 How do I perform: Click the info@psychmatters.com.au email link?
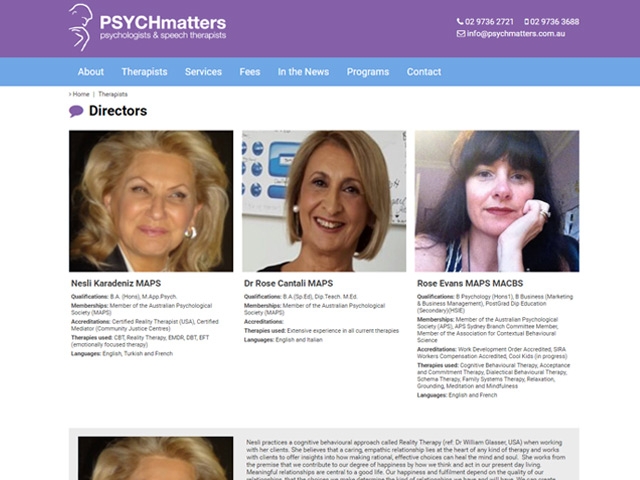click(x=516, y=33)
